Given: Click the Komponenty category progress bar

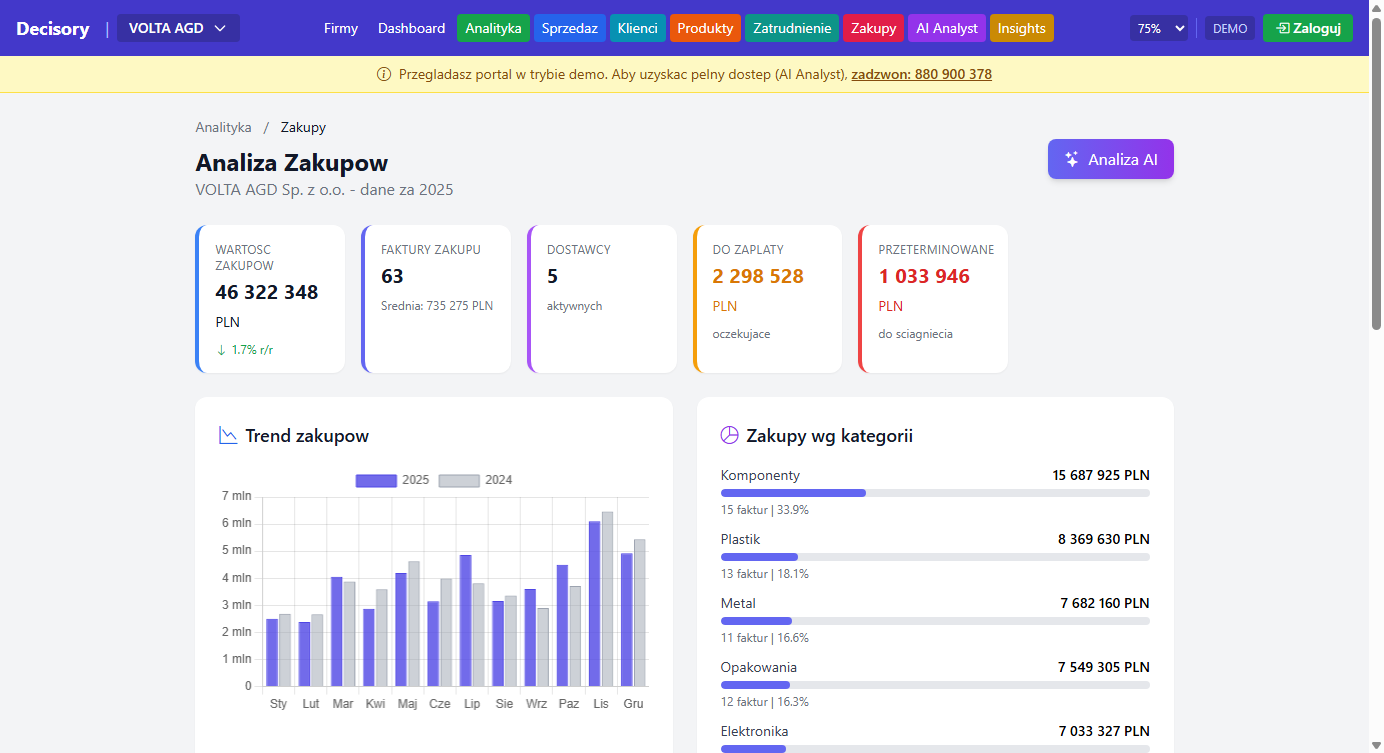Looking at the screenshot, I should 934,493.
